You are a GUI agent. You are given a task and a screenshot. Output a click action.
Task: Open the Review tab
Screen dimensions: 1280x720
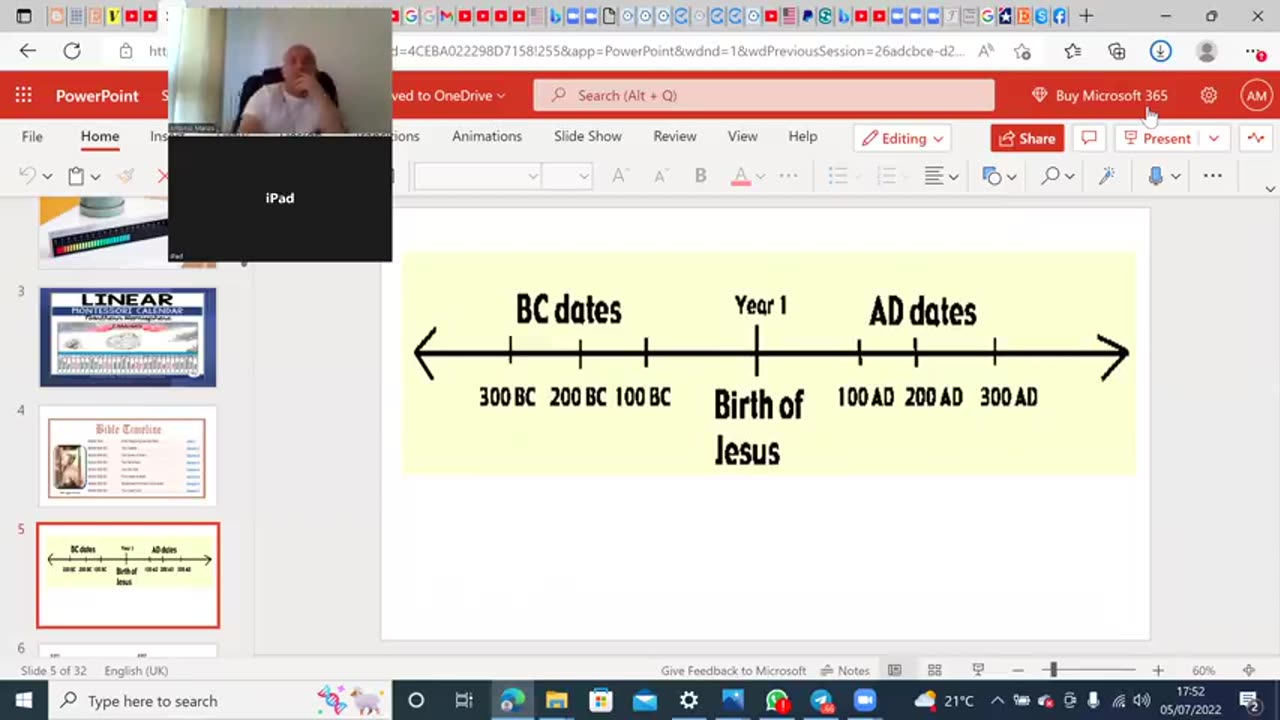[x=675, y=136]
